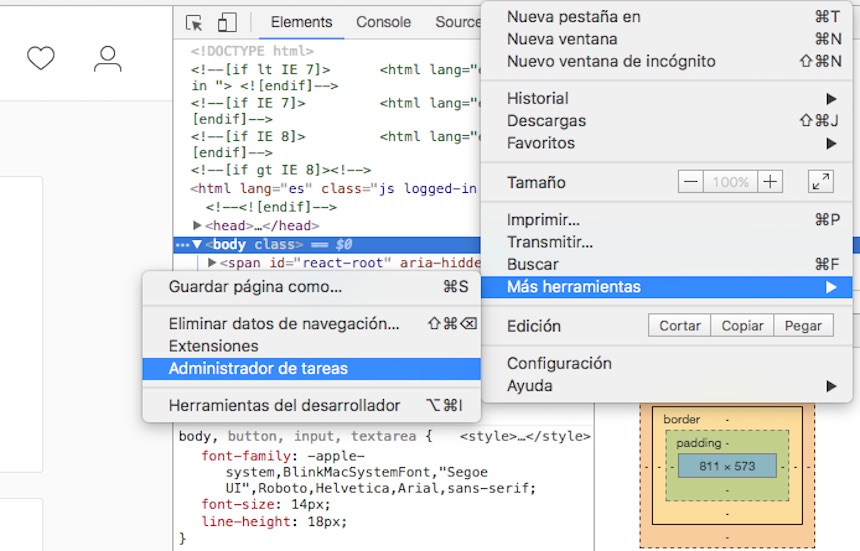Screen dimensions: 860x551
Task: Toggle the device toolbar icon
Action: pos(227,22)
